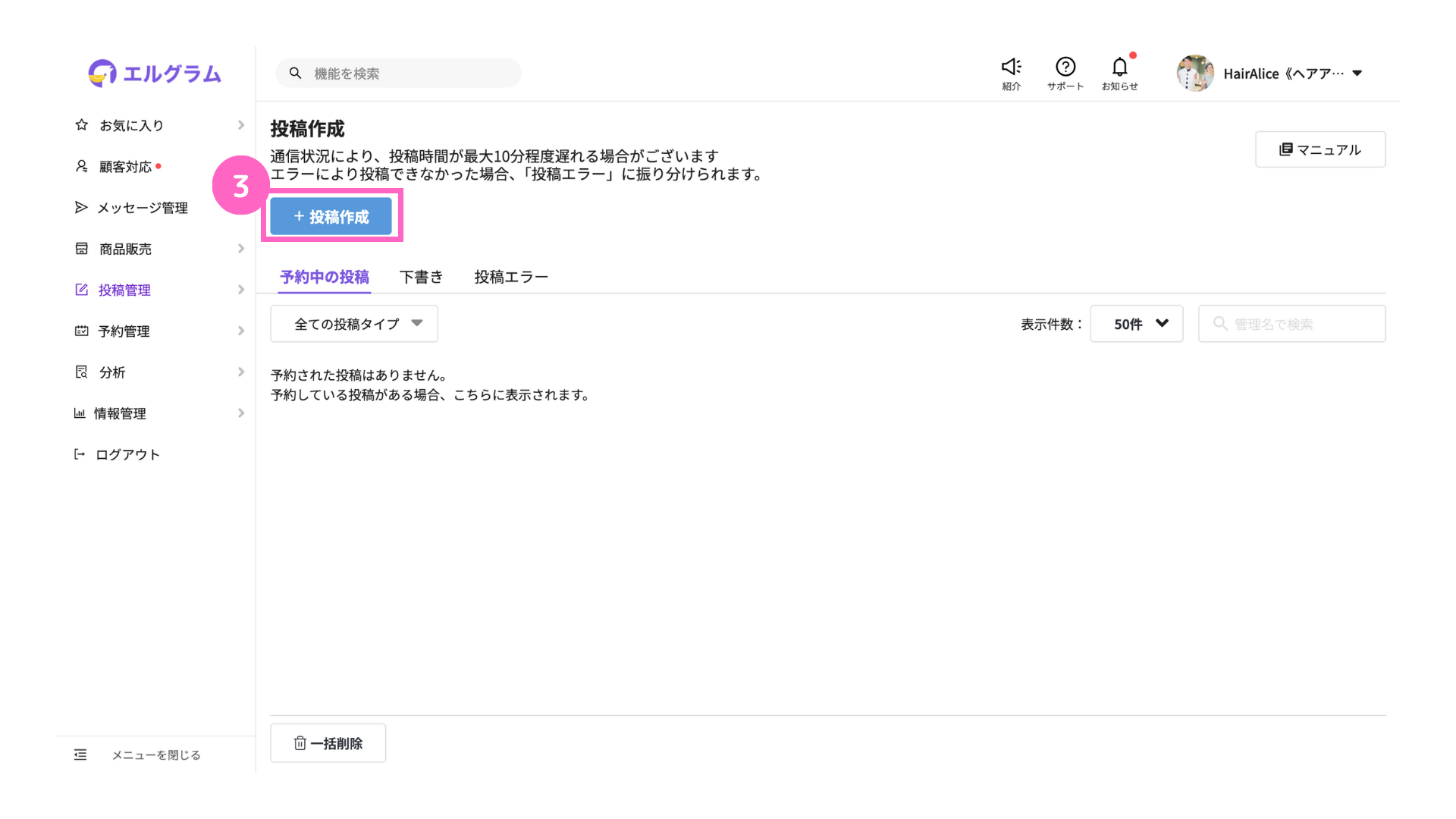The width and height of the screenshot is (1456, 819).
Task: Switch to the 投稿エラー tab
Action: [510, 277]
